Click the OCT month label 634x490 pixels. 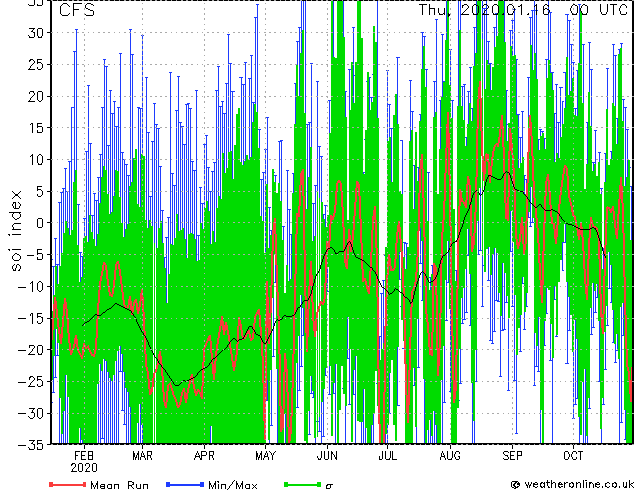click(573, 456)
